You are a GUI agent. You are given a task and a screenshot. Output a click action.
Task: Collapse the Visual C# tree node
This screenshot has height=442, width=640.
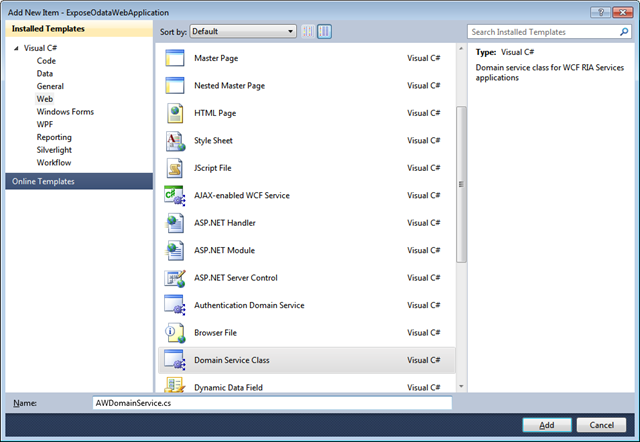pos(16,48)
